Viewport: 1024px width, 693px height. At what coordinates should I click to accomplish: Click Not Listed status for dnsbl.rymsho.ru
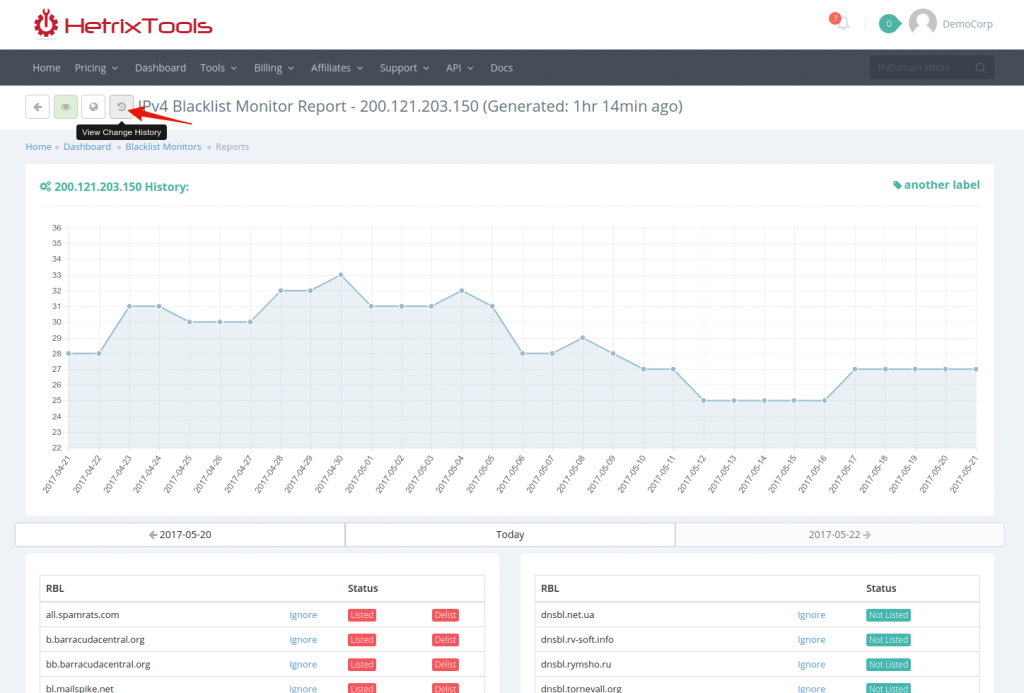click(888, 664)
